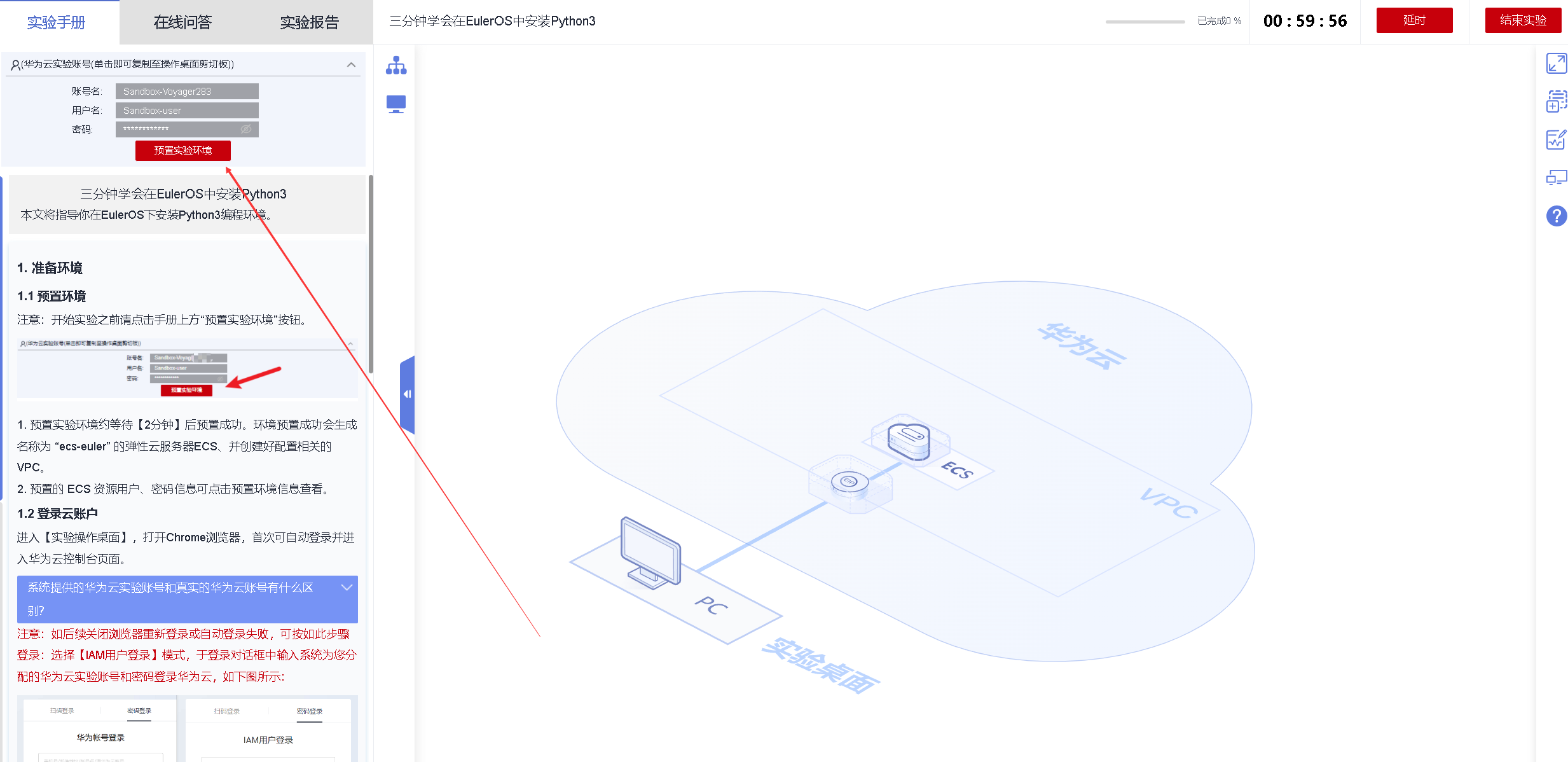Click the fullscreen expand icon
The width and height of the screenshot is (1568, 762).
[x=1555, y=64]
